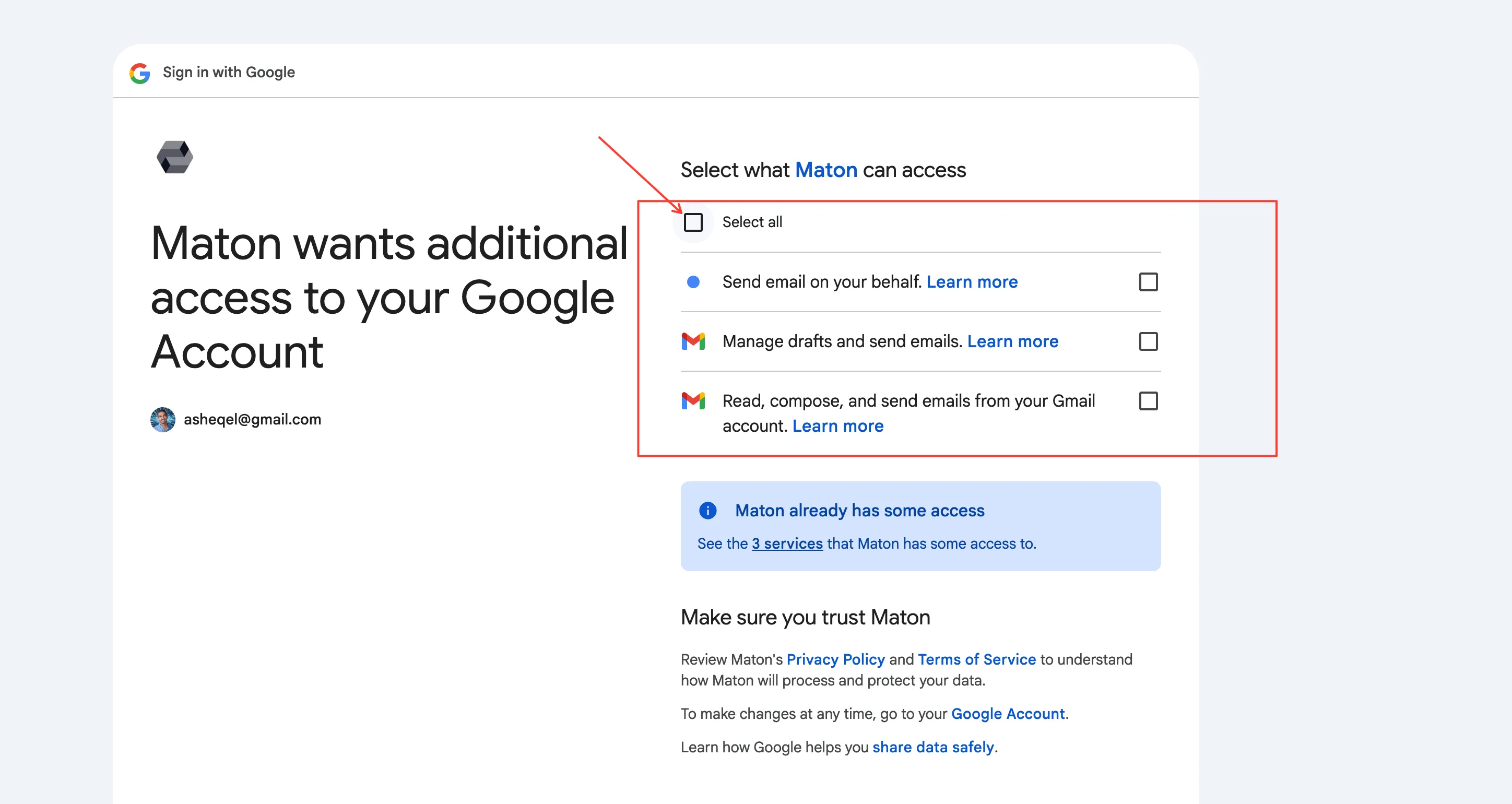Click the asheqel@gmail.com account email
This screenshot has height=804, width=1512.
(x=252, y=420)
